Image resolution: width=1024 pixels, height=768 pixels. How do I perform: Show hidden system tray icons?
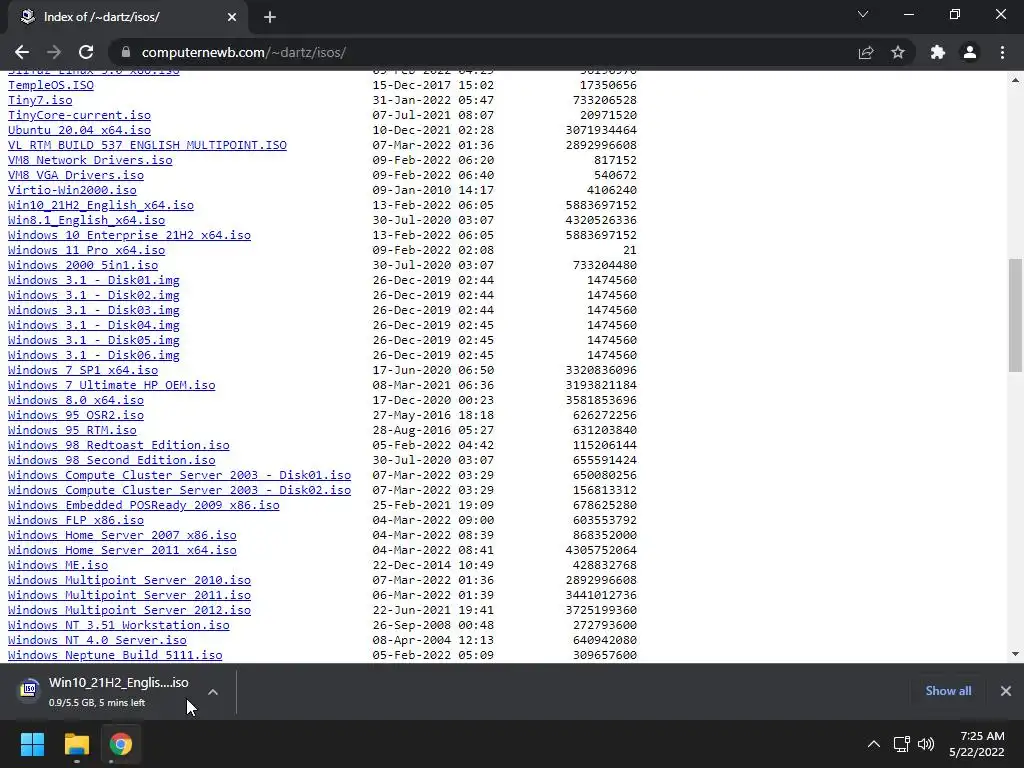tap(873, 744)
